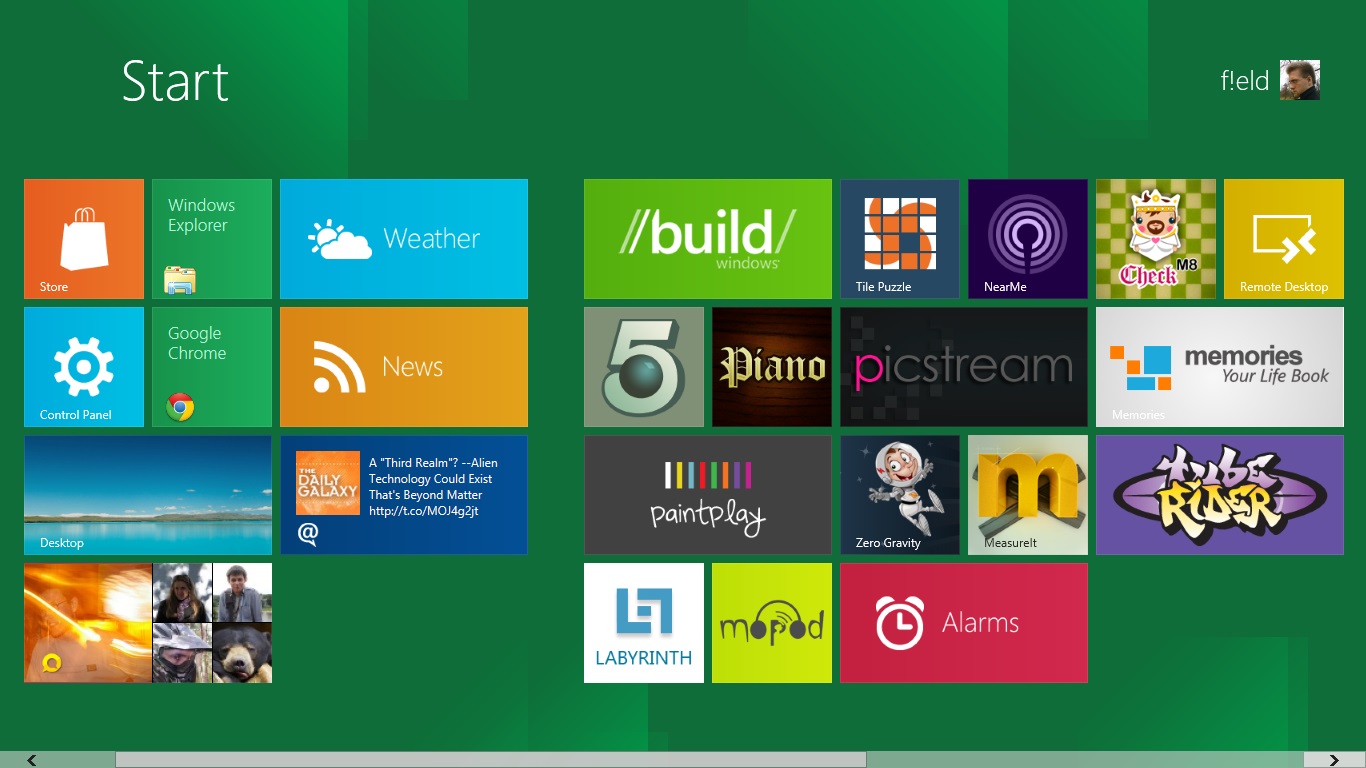Open the Tube Rider game tile
The image size is (1366, 768).
click(1220, 495)
